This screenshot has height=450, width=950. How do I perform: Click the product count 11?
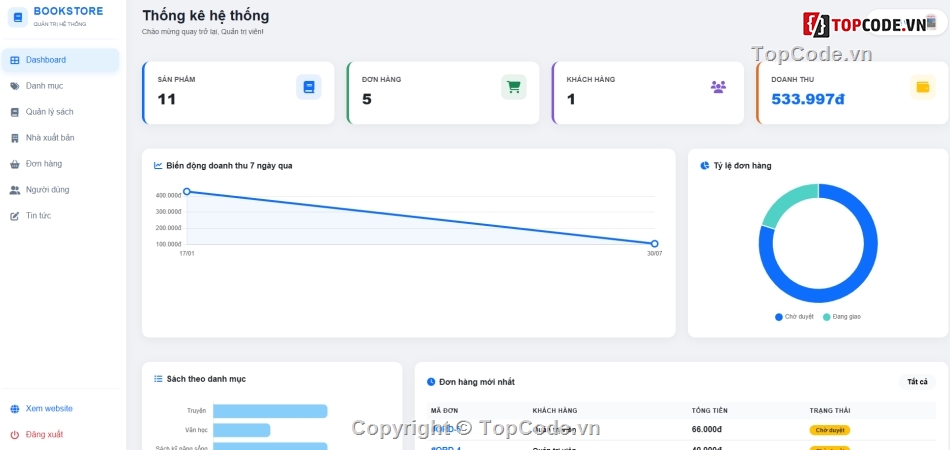point(167,99)
